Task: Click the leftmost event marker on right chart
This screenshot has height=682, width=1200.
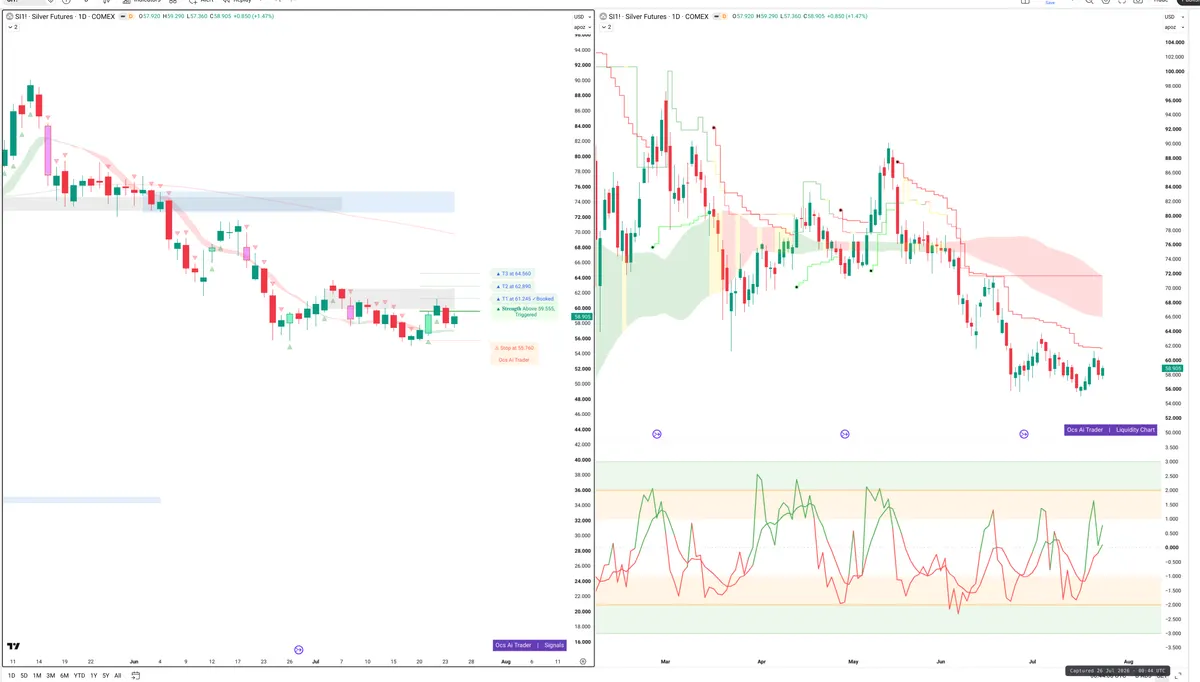Action: pyautogui.click(x=657, y=434)
